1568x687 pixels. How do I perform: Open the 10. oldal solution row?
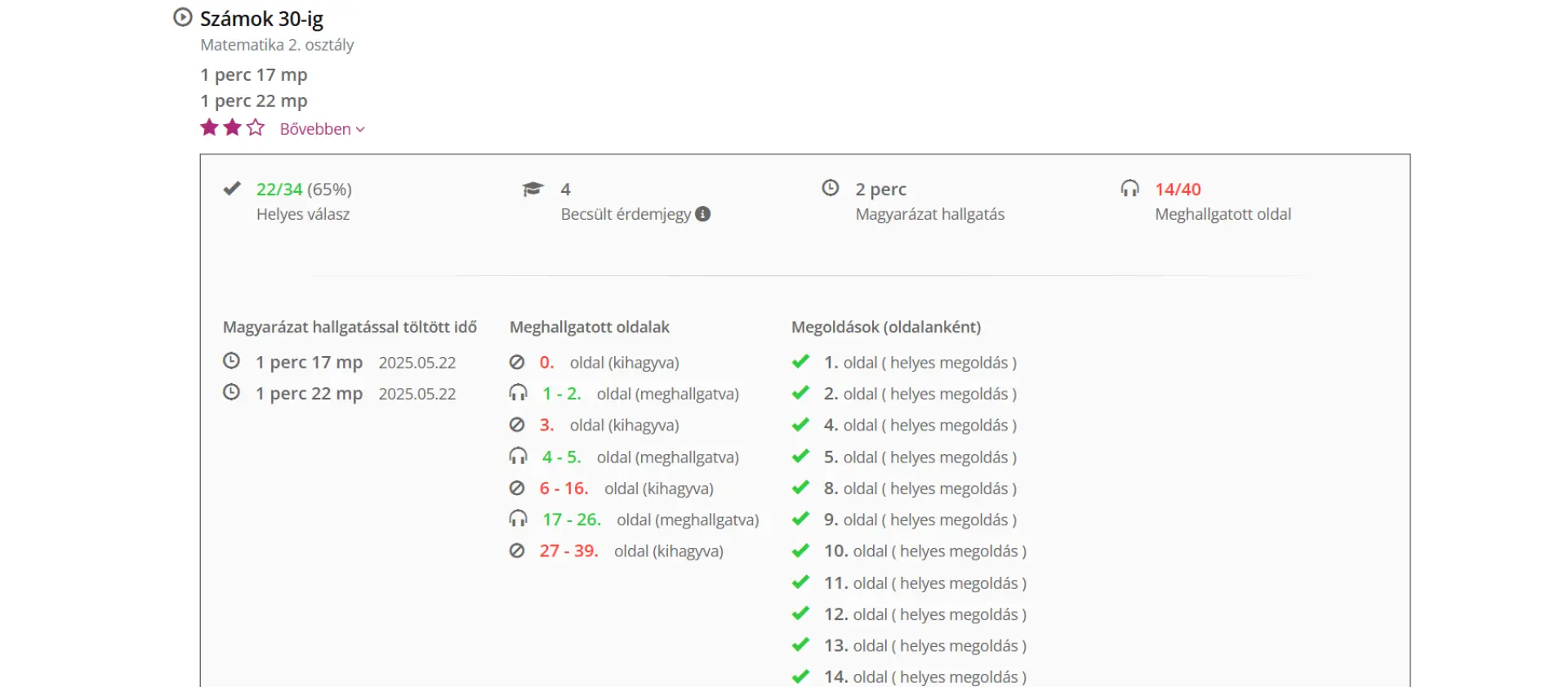point(924,551)
